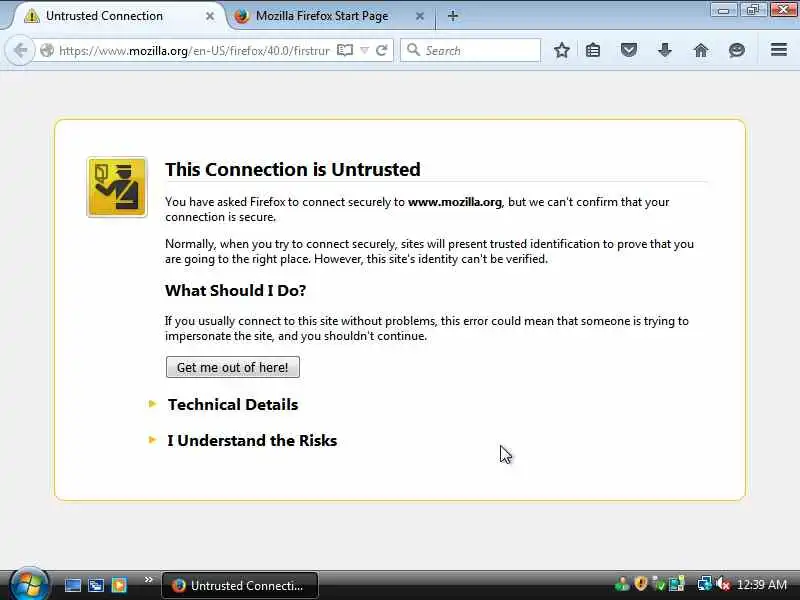Switch to Mozilla Firefox Start Page tab
This screenshot has width=800, height=600.
coord(330,16)
